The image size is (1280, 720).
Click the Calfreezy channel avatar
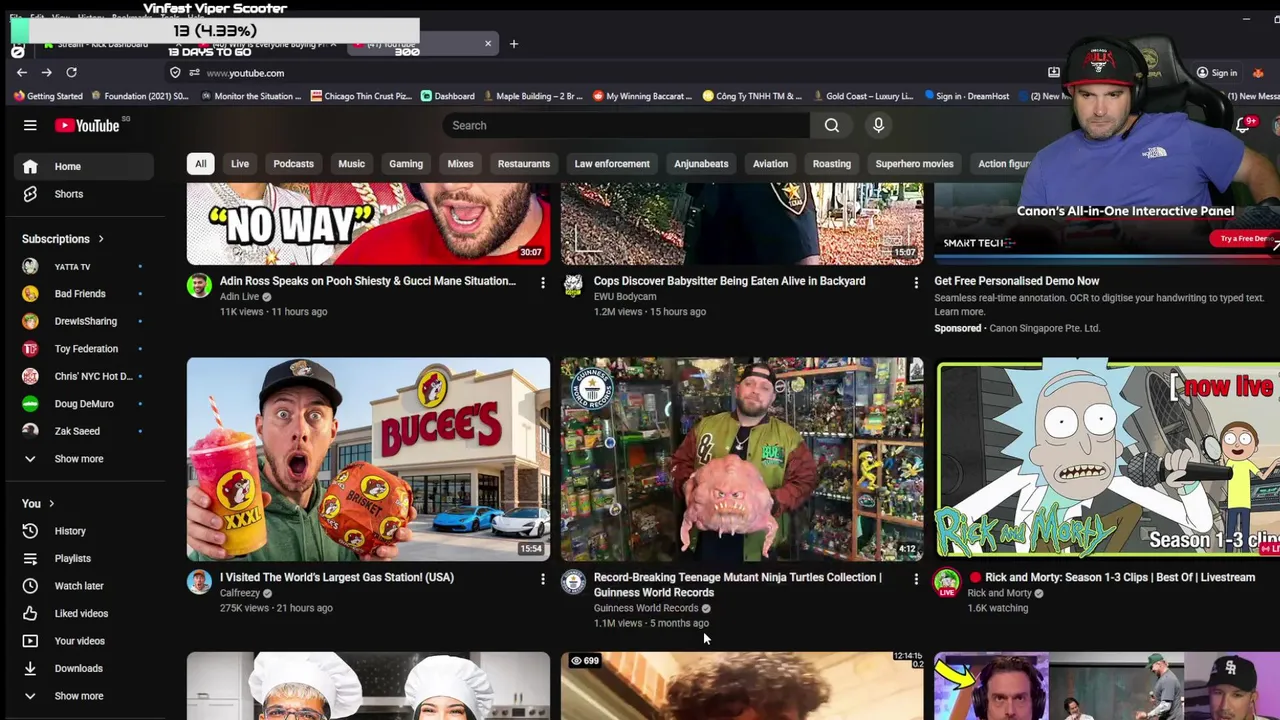[199, 582]
